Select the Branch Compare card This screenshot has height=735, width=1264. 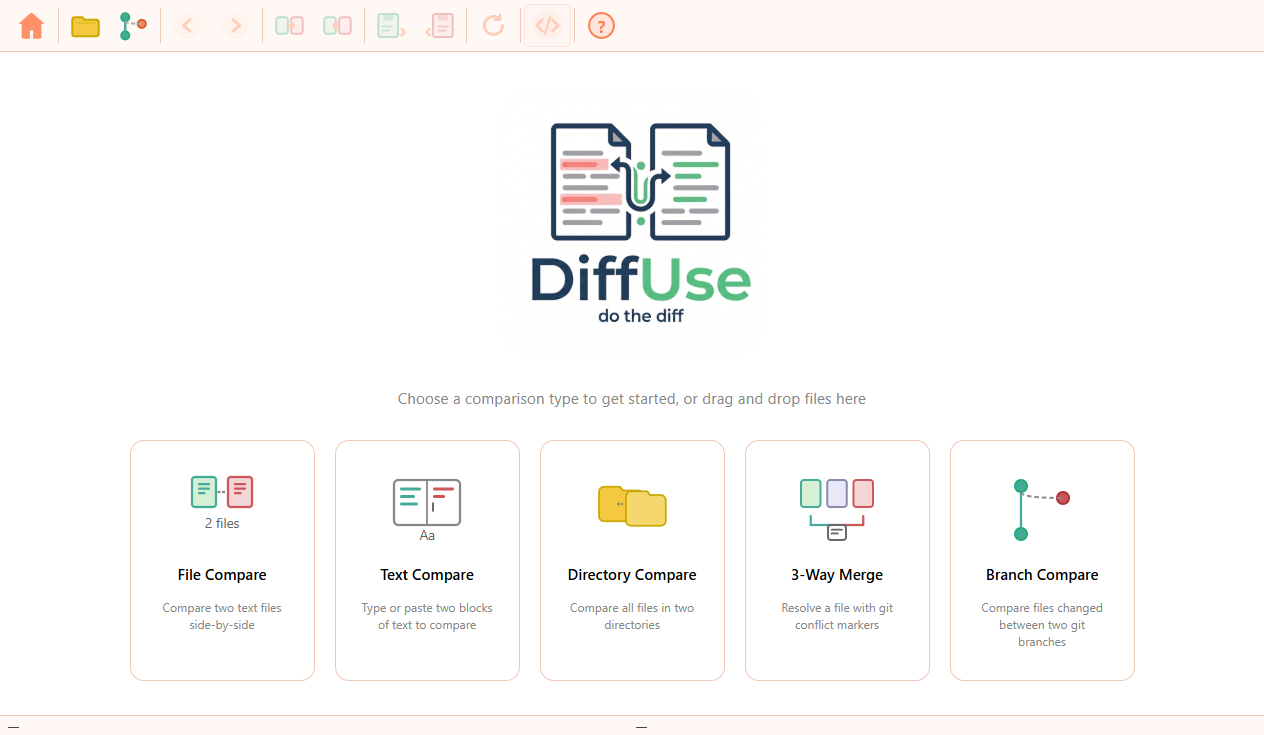click(1042, 560)
